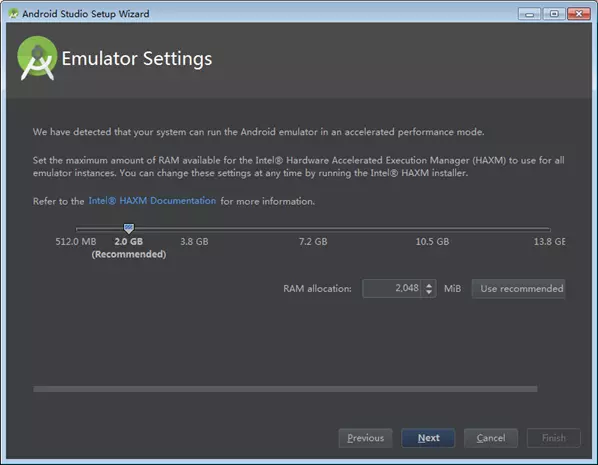Set slider to the 512.0 MB minimum
The height and width of the screenshot is (465, 598).
77,229
